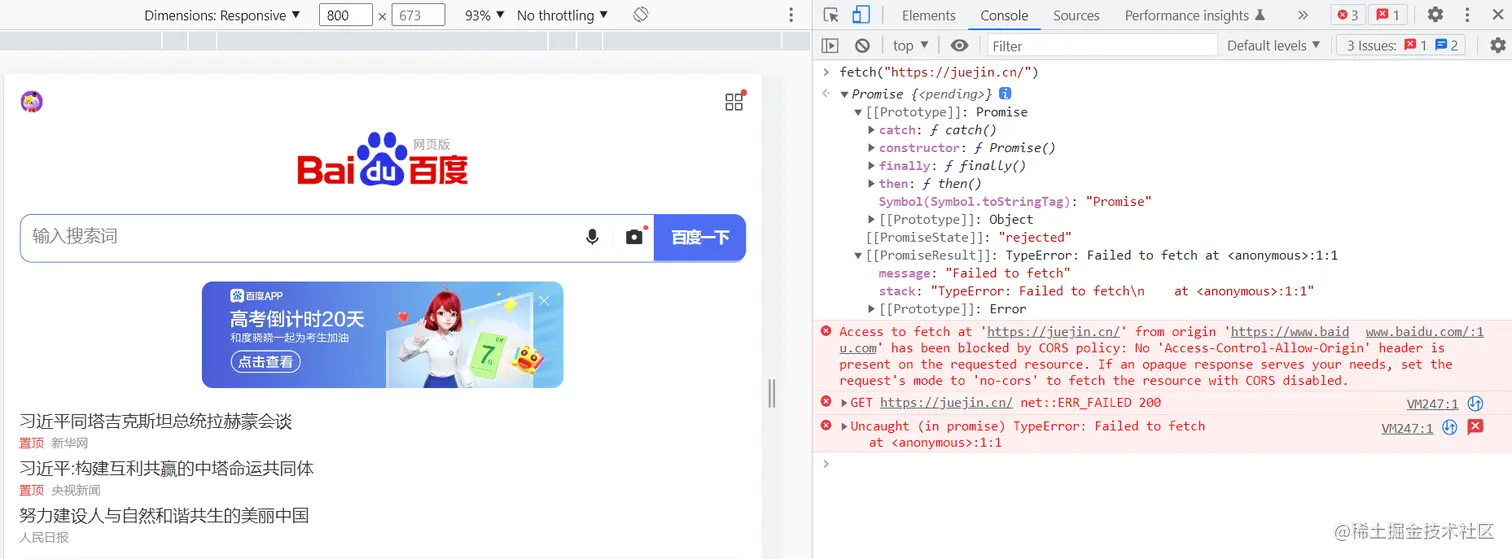Click the 3 errors counter badge

coord(1348,15)
